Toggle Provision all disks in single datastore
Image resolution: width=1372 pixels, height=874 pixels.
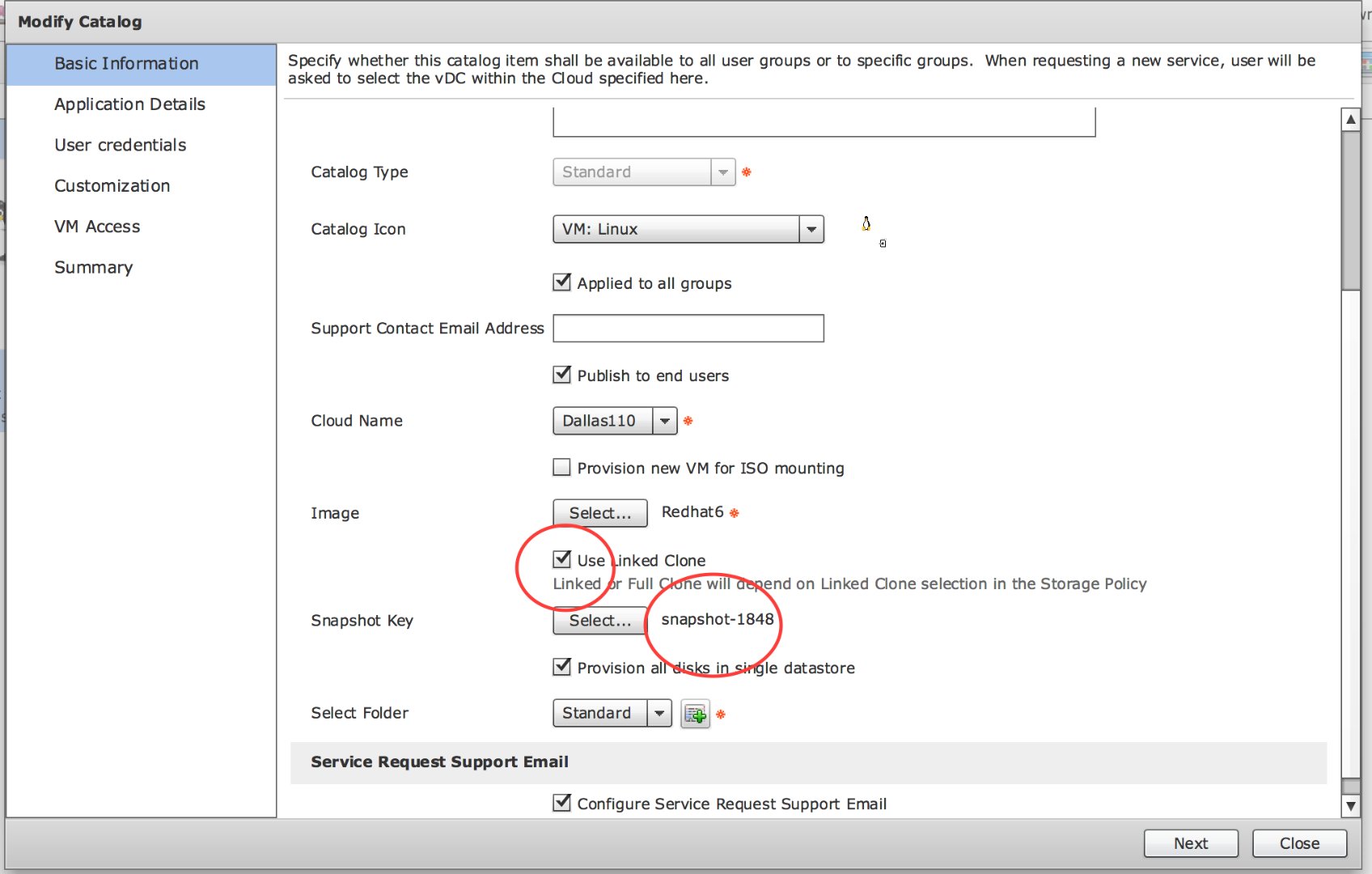point(561,667)
